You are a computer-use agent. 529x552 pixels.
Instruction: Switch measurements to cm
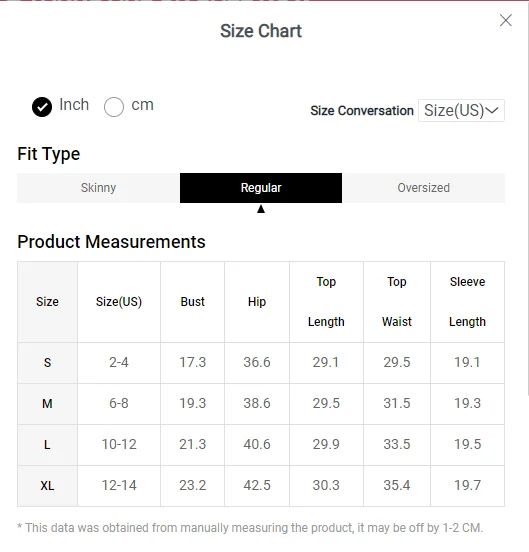[114, 106]
